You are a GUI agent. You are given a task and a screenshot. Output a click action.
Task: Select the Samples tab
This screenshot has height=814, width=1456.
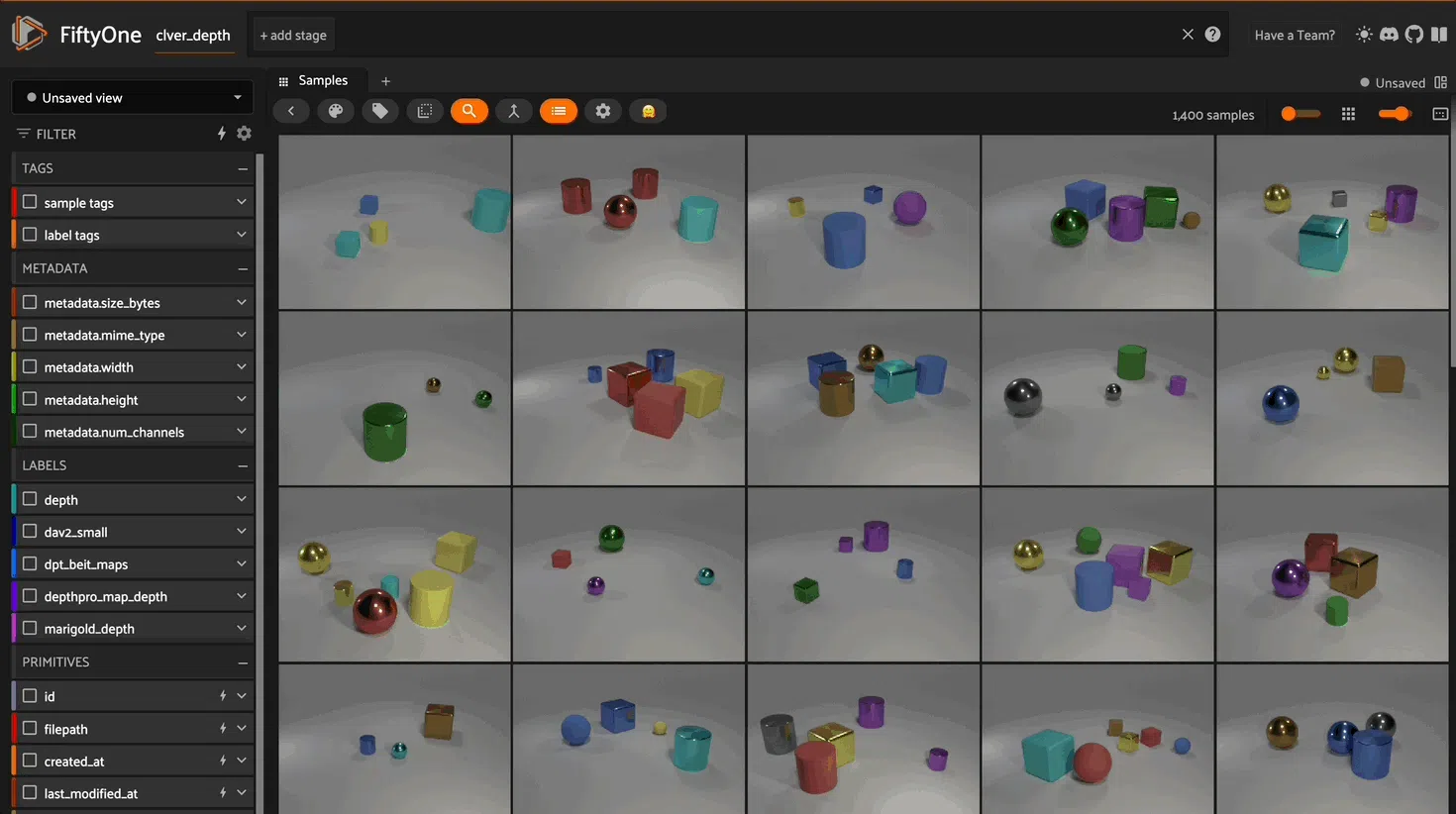[322, 80]
